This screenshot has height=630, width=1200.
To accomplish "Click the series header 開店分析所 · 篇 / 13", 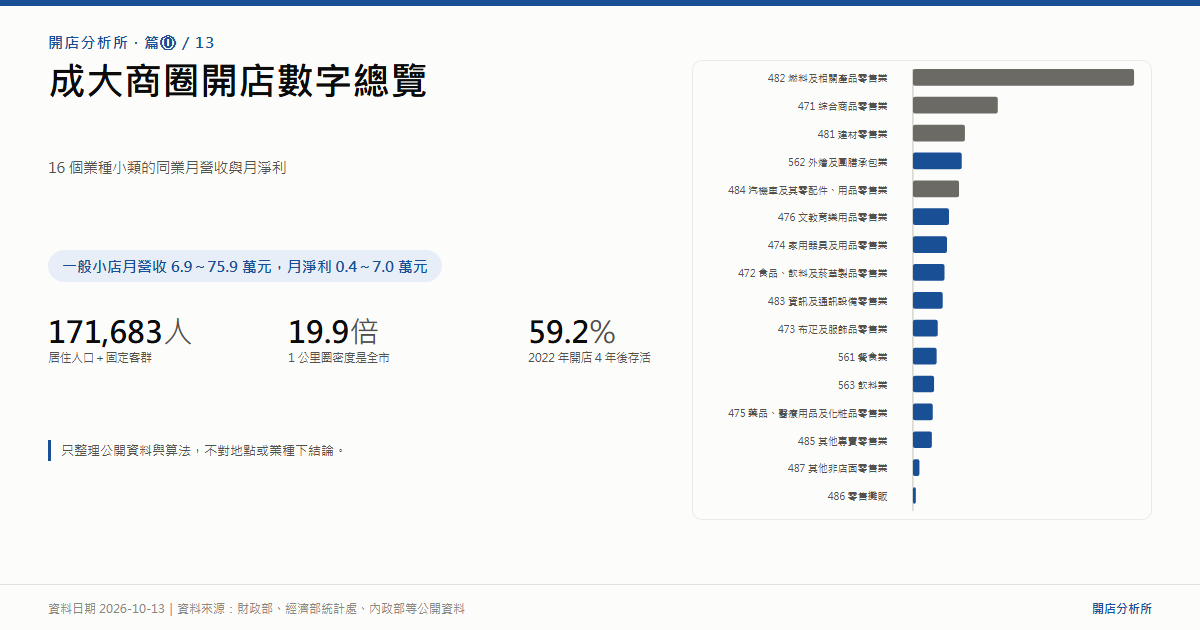I will pos(131,43).
